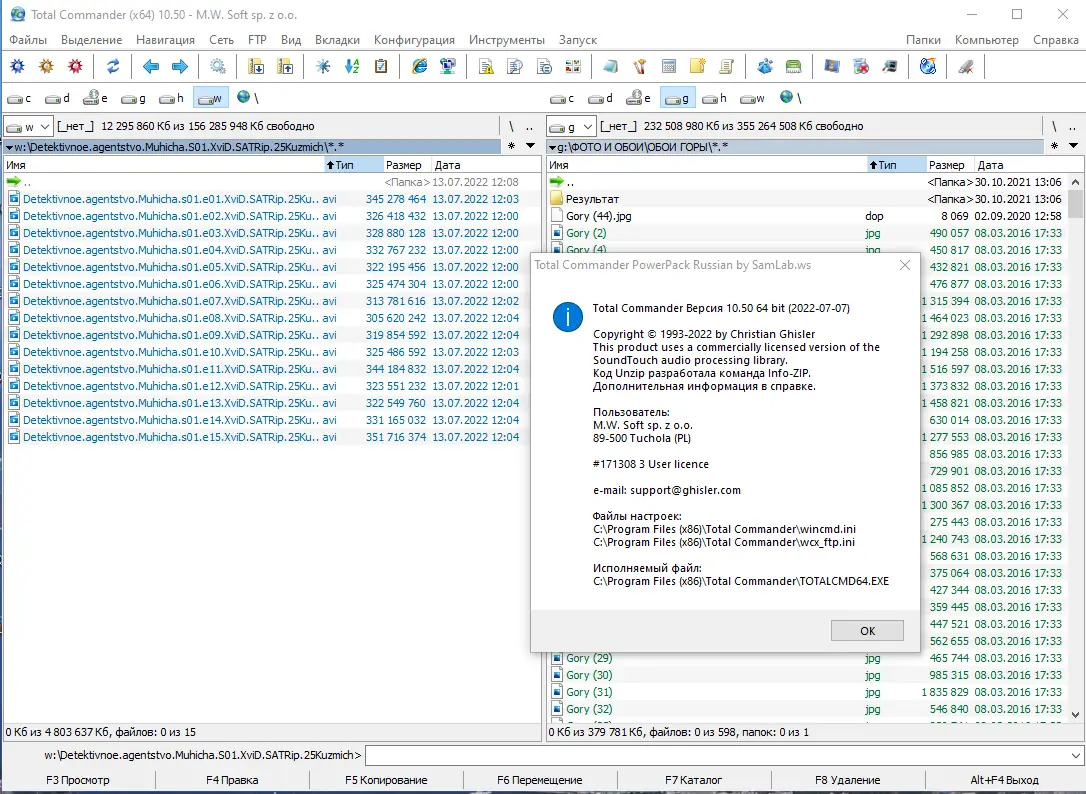
Task: Switch right panel to drive w
Action: [x=752, y=98]
